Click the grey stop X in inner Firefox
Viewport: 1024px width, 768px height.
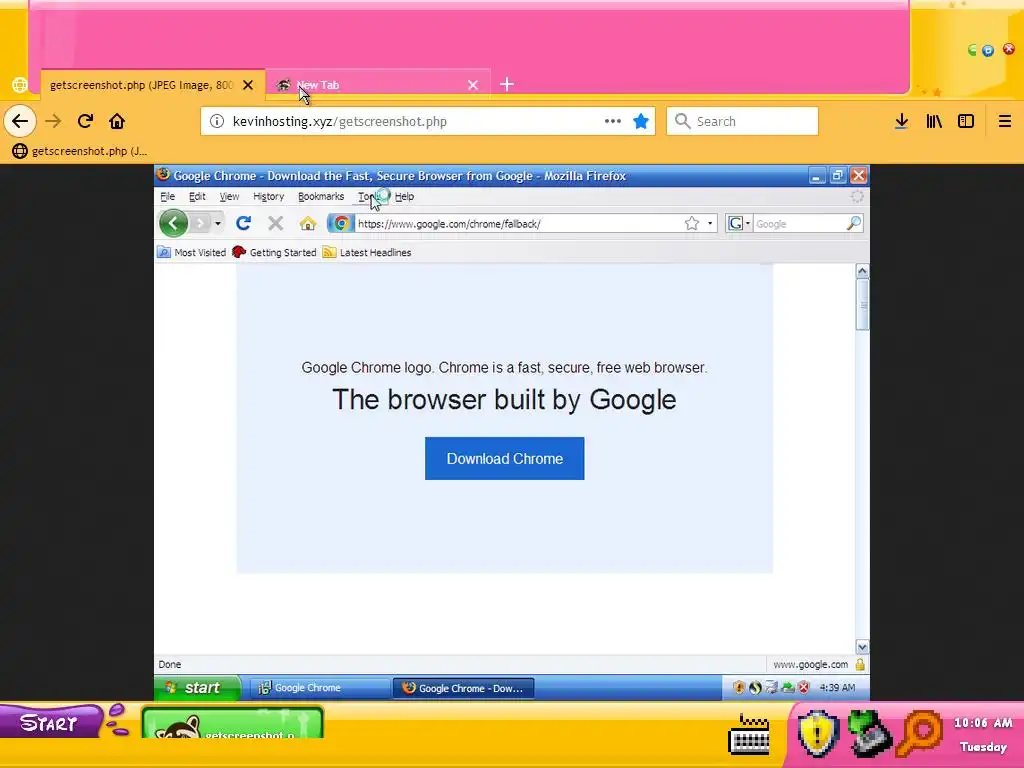pos(276,223)
